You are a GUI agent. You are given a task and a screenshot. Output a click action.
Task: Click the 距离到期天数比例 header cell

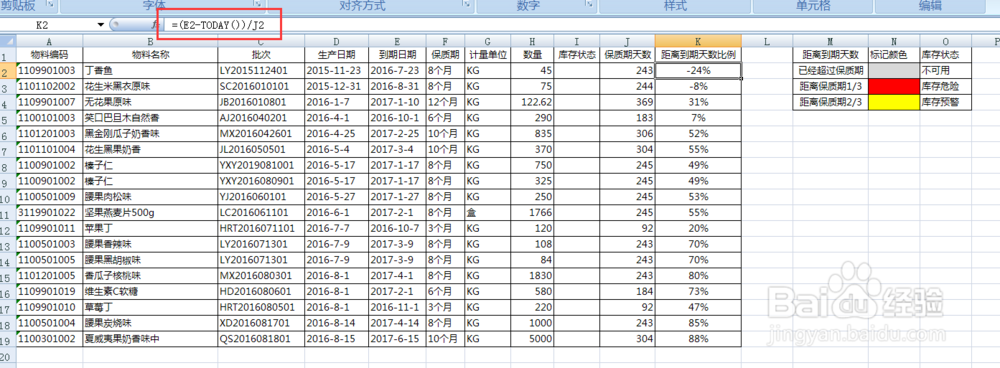(698, 54)
